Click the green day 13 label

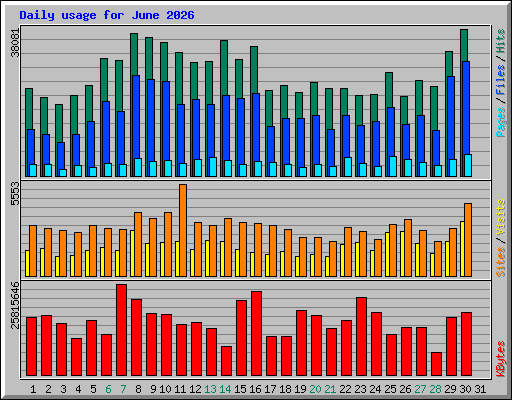(x=210, y=389)
